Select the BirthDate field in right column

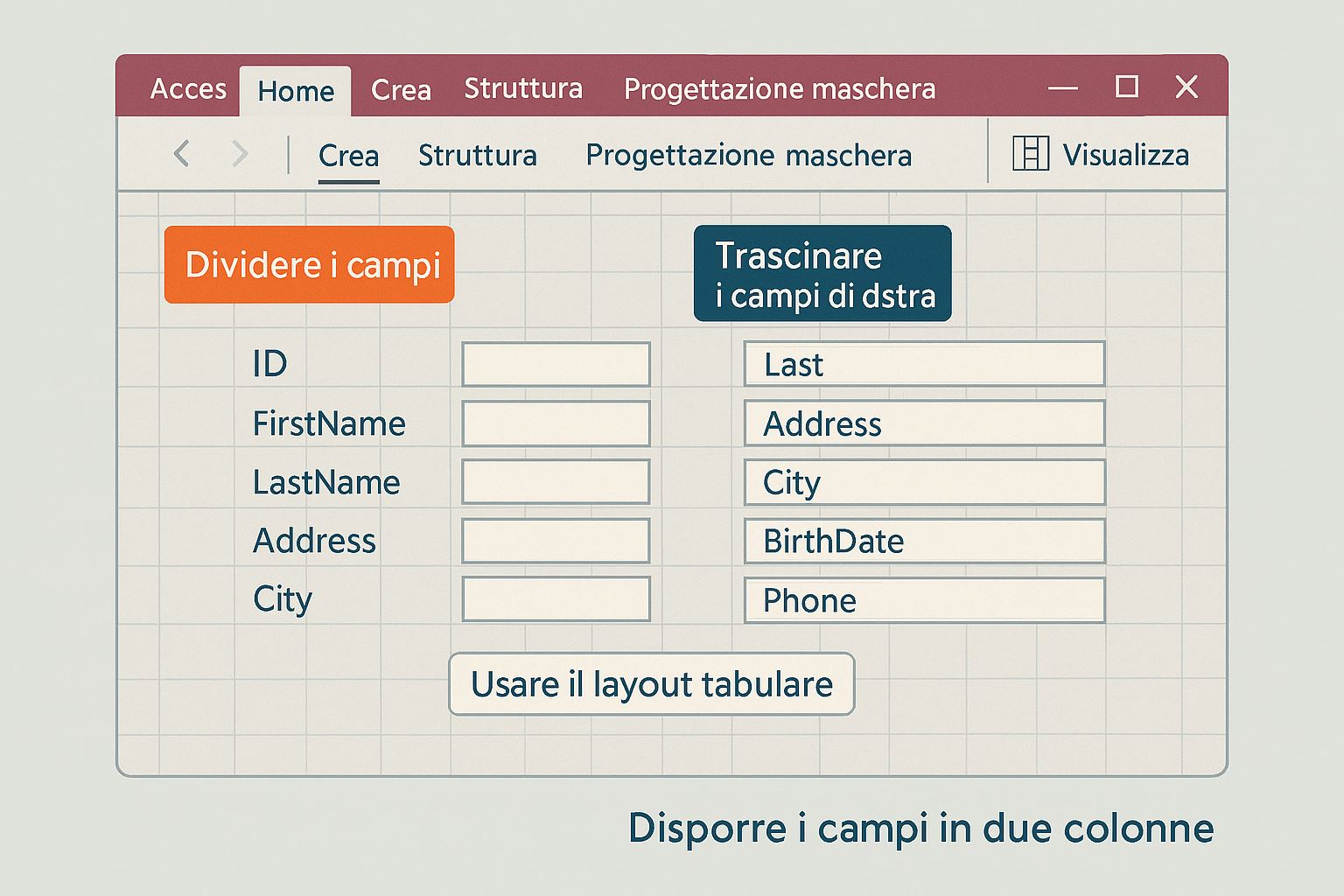[x=924, y=542]
